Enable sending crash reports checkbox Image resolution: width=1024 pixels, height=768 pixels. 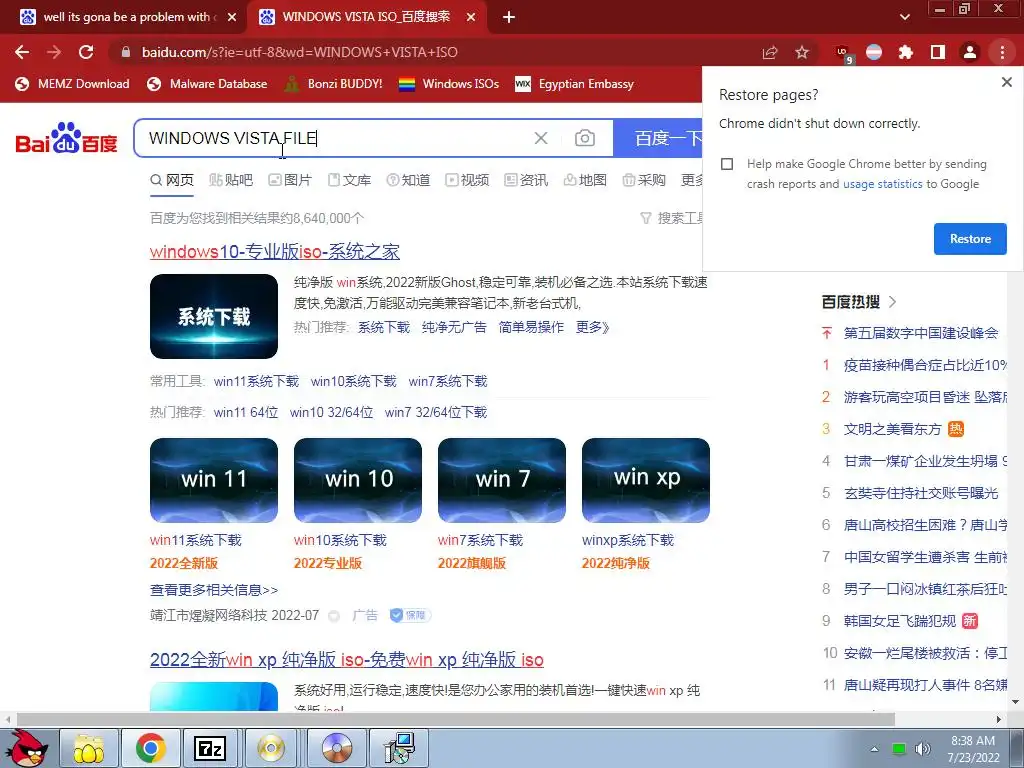pos(727,164)
